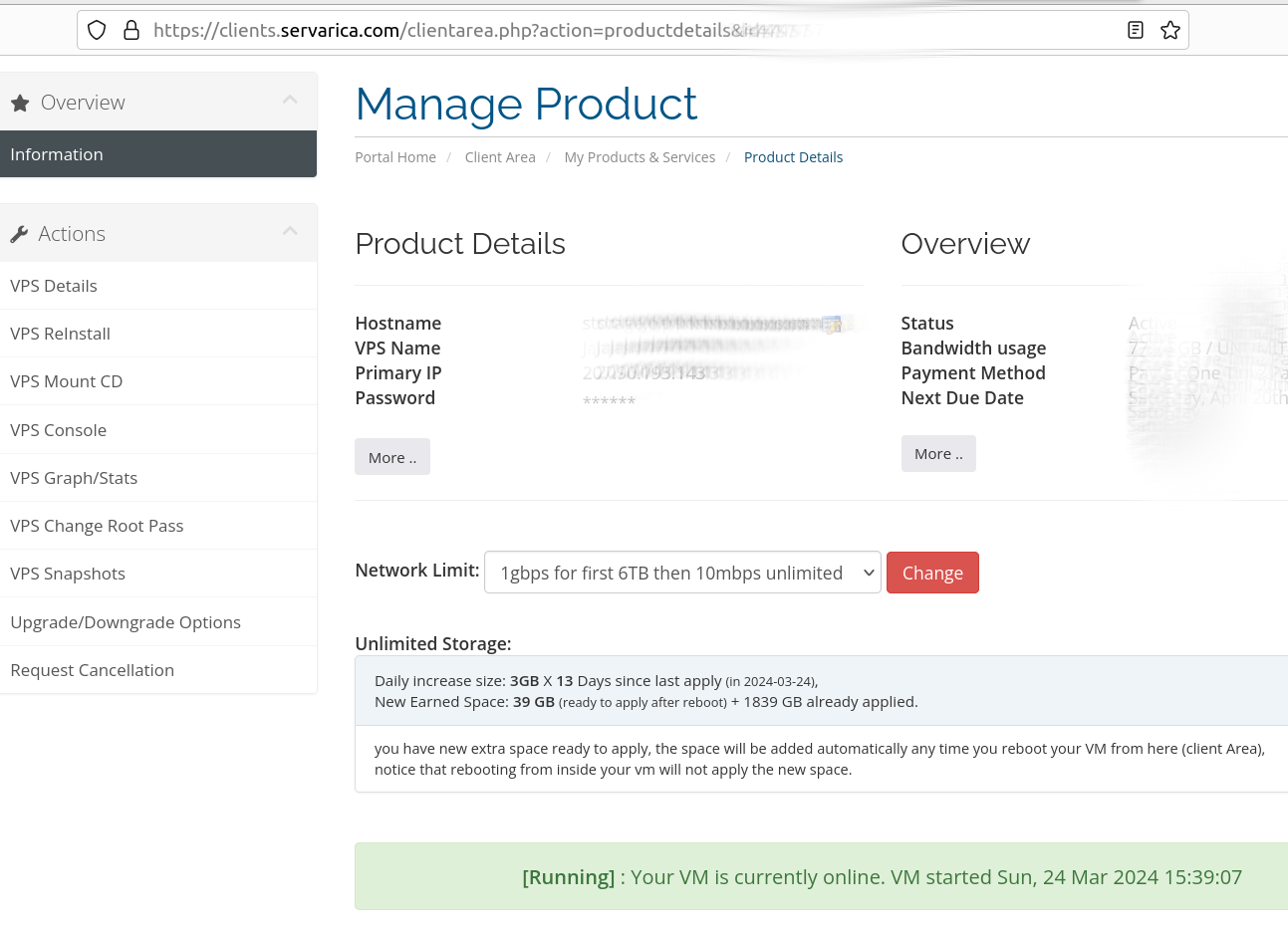Open VPS ReInstall action
This screenshot has height=930, width=1288.
(x=158, y=334)
